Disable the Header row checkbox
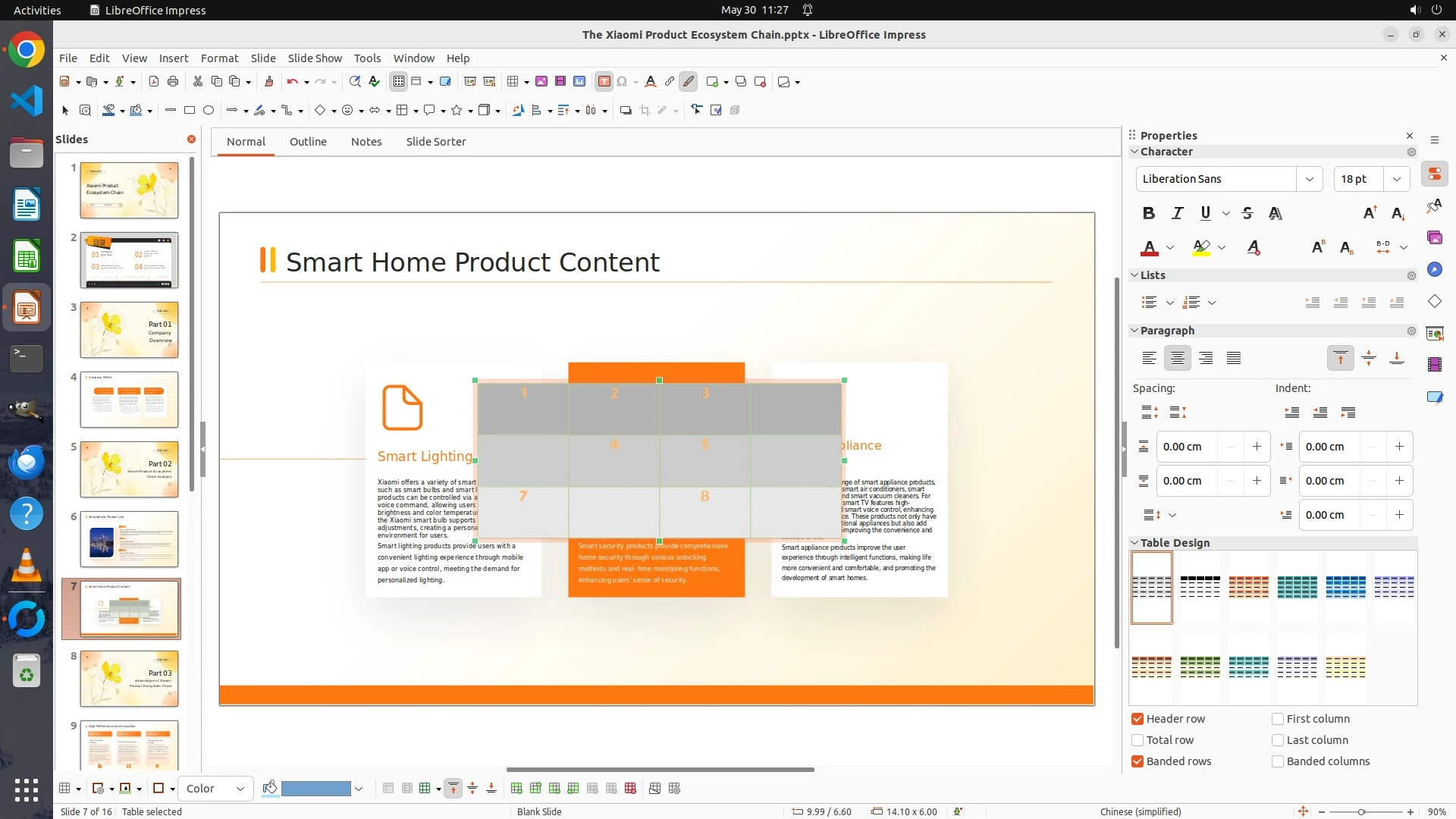Viewport: 1456px width, 819px height. 1137,719
